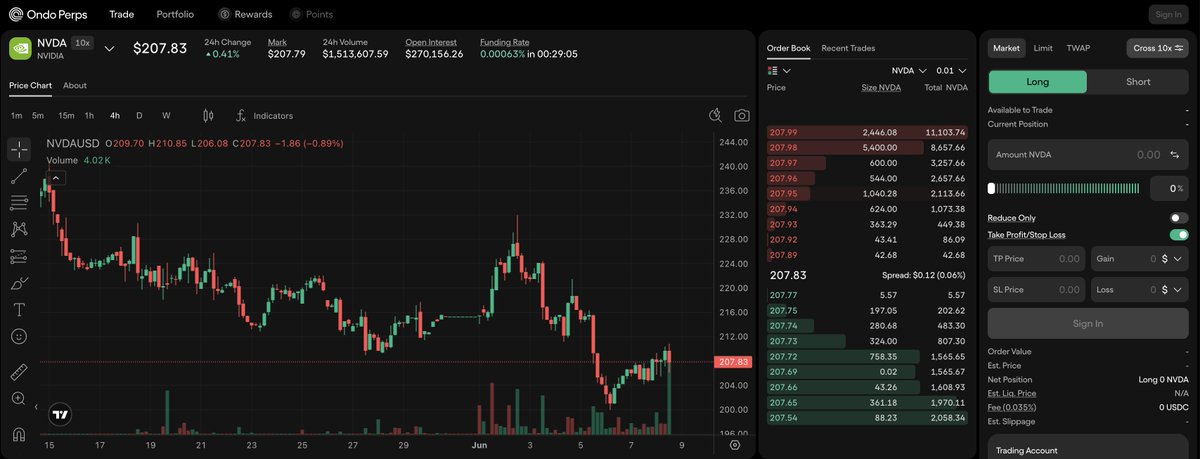
Task: Select the Text annotation tool
Action: pos(19,310)
